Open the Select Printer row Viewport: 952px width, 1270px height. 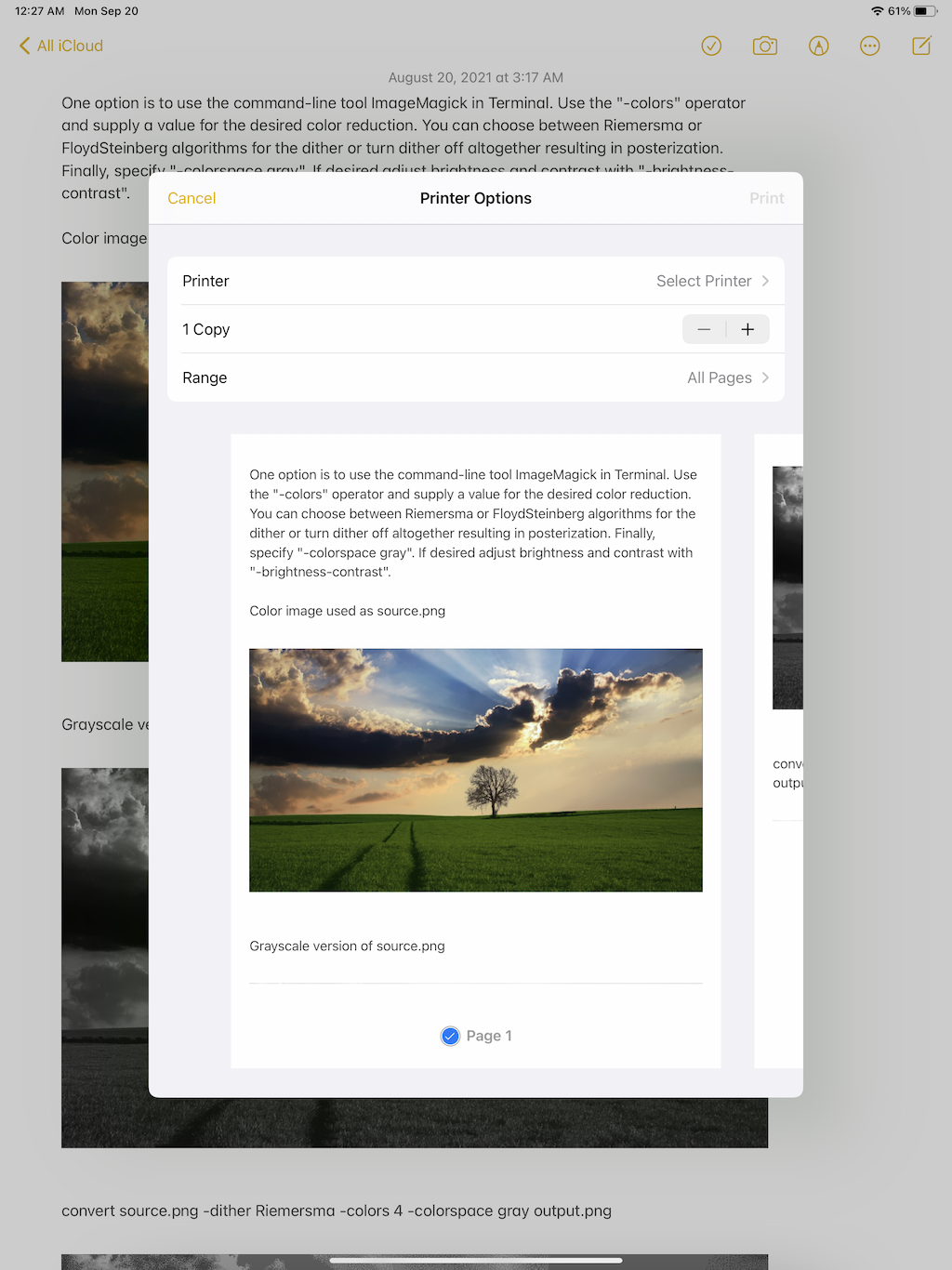[x=476, y=281]
